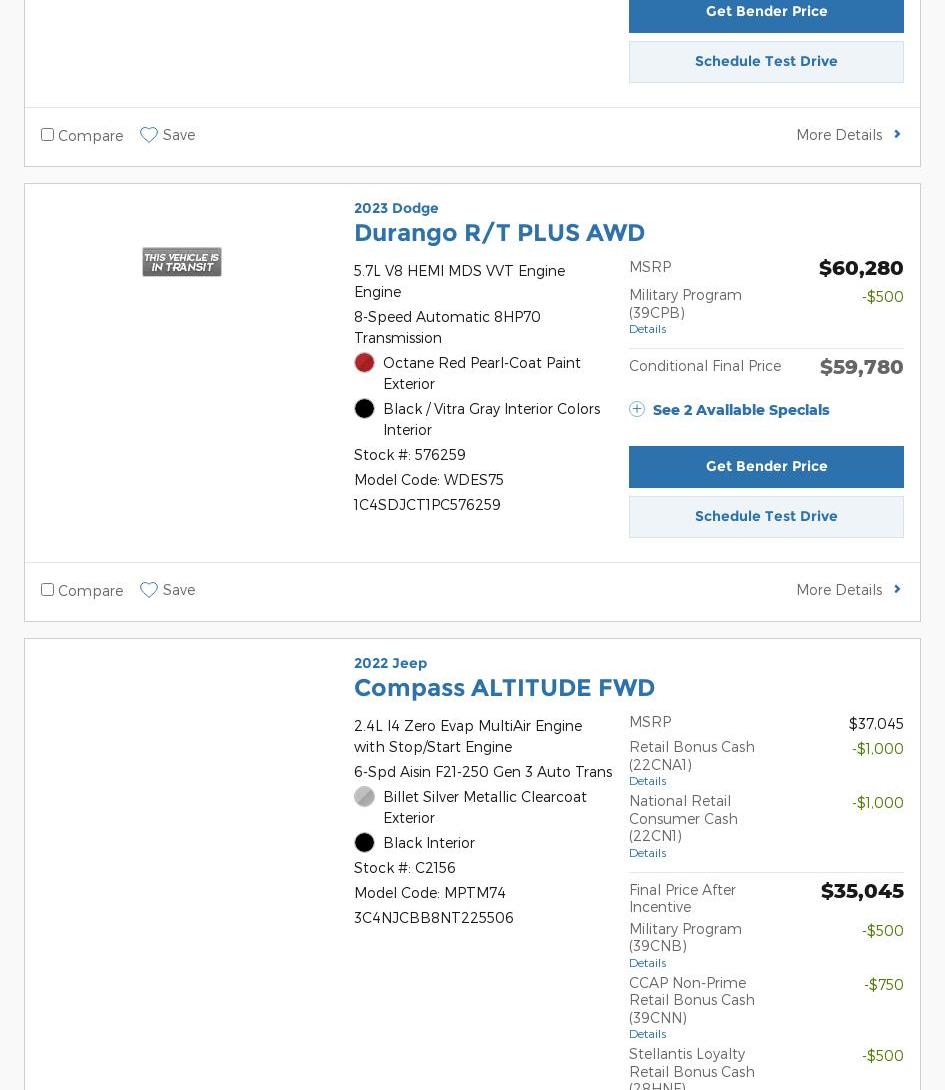Check the Compare box for Durango R/T

(x=47, y=589)
